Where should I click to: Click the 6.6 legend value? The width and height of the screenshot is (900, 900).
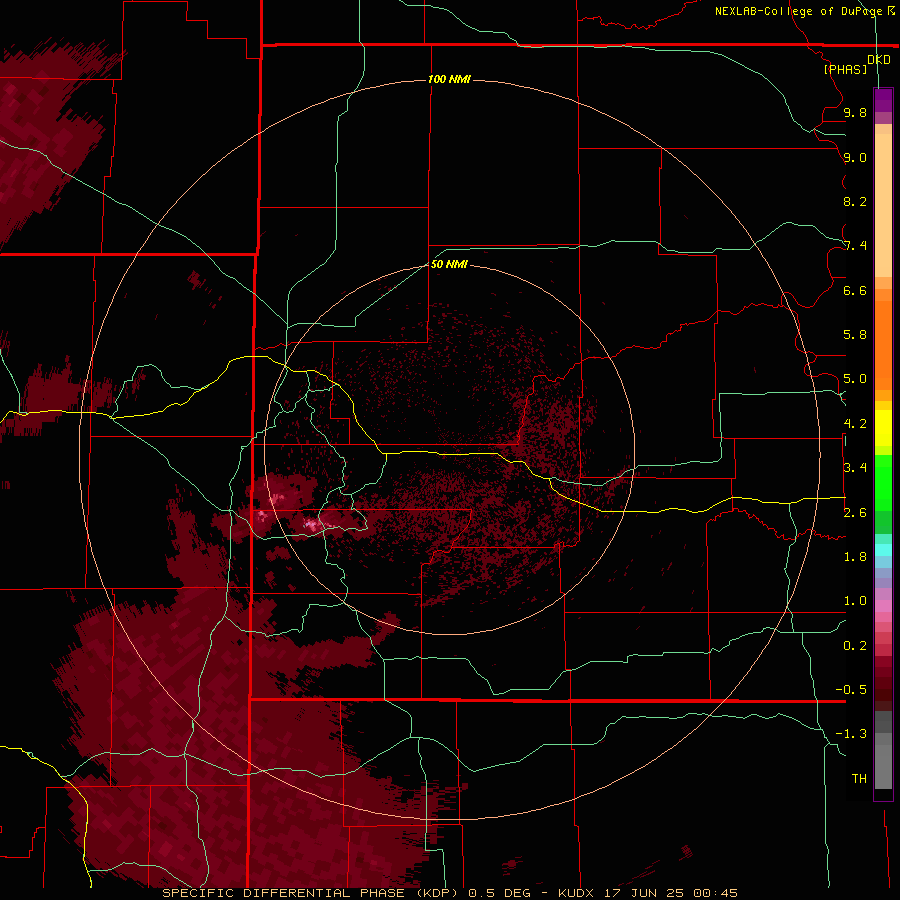tap(855, 290)
